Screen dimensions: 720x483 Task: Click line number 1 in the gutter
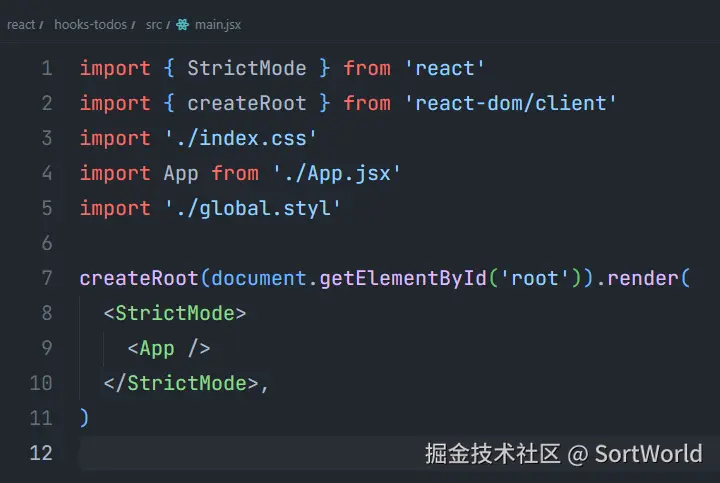click(x=47, y=68)
